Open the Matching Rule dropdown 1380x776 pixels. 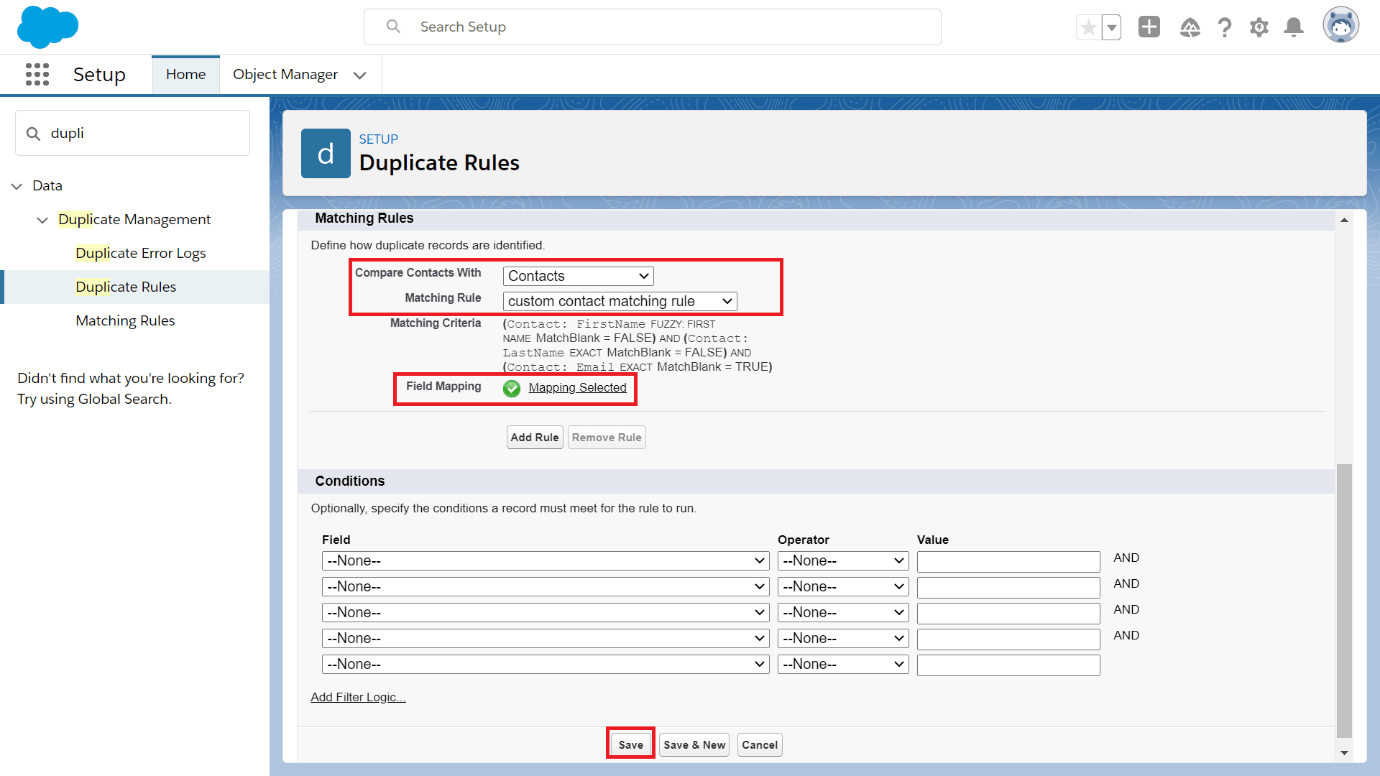click(x=620, y=301)
